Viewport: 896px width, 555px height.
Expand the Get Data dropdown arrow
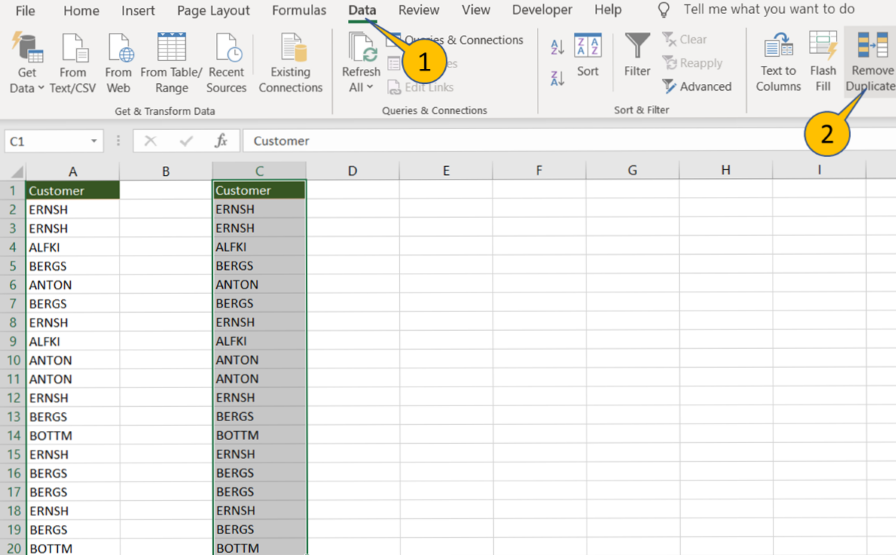tap(41, 88)
